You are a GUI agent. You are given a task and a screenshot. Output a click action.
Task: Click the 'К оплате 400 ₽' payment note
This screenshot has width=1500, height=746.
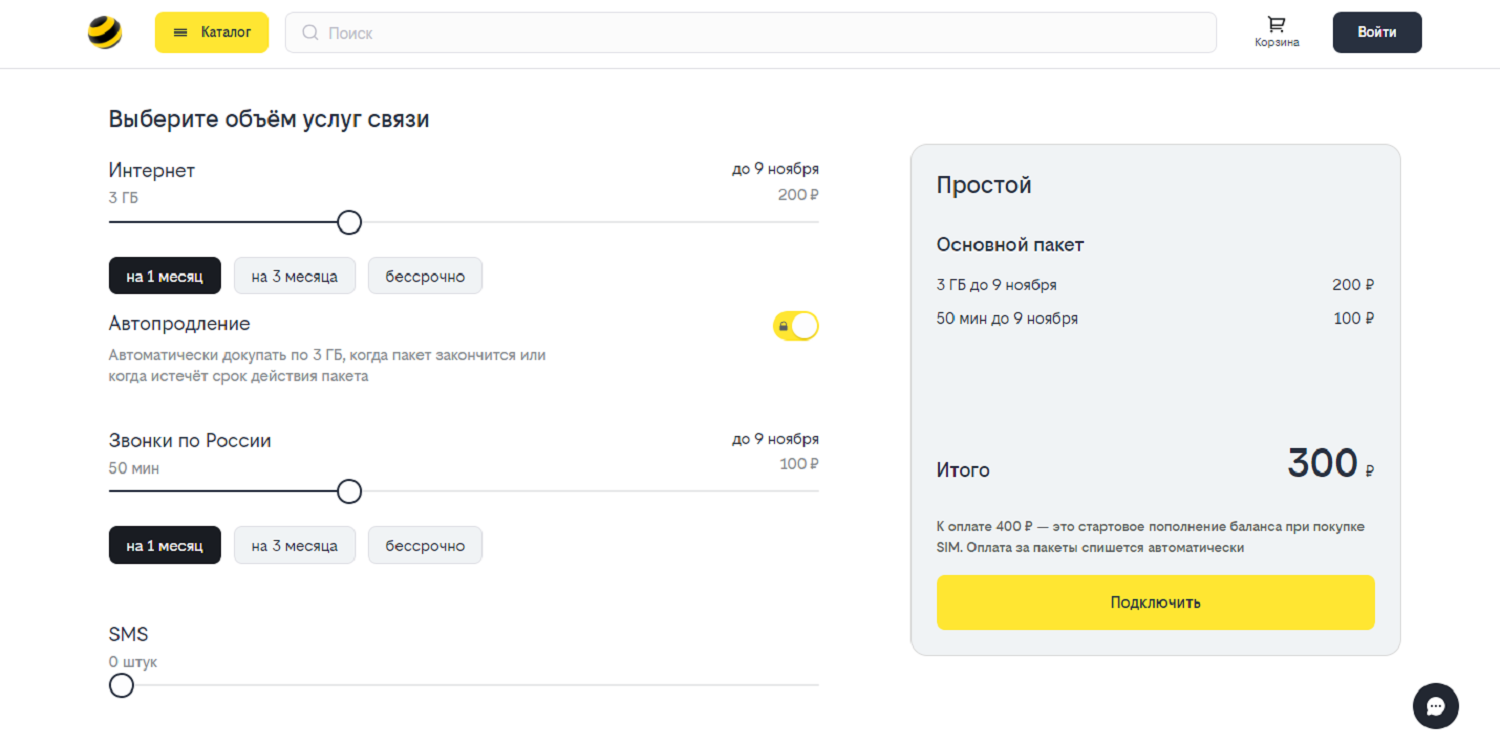pyautogui.click(x=1150, y=537)
